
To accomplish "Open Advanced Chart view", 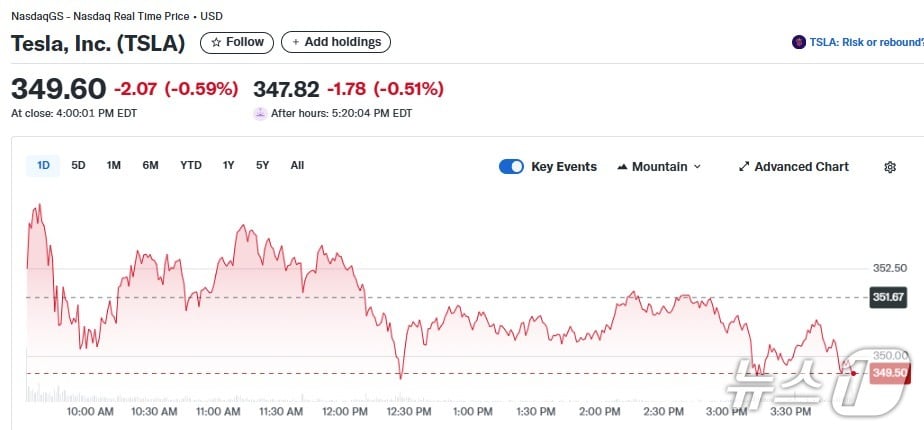I will [x=801, y=167].
